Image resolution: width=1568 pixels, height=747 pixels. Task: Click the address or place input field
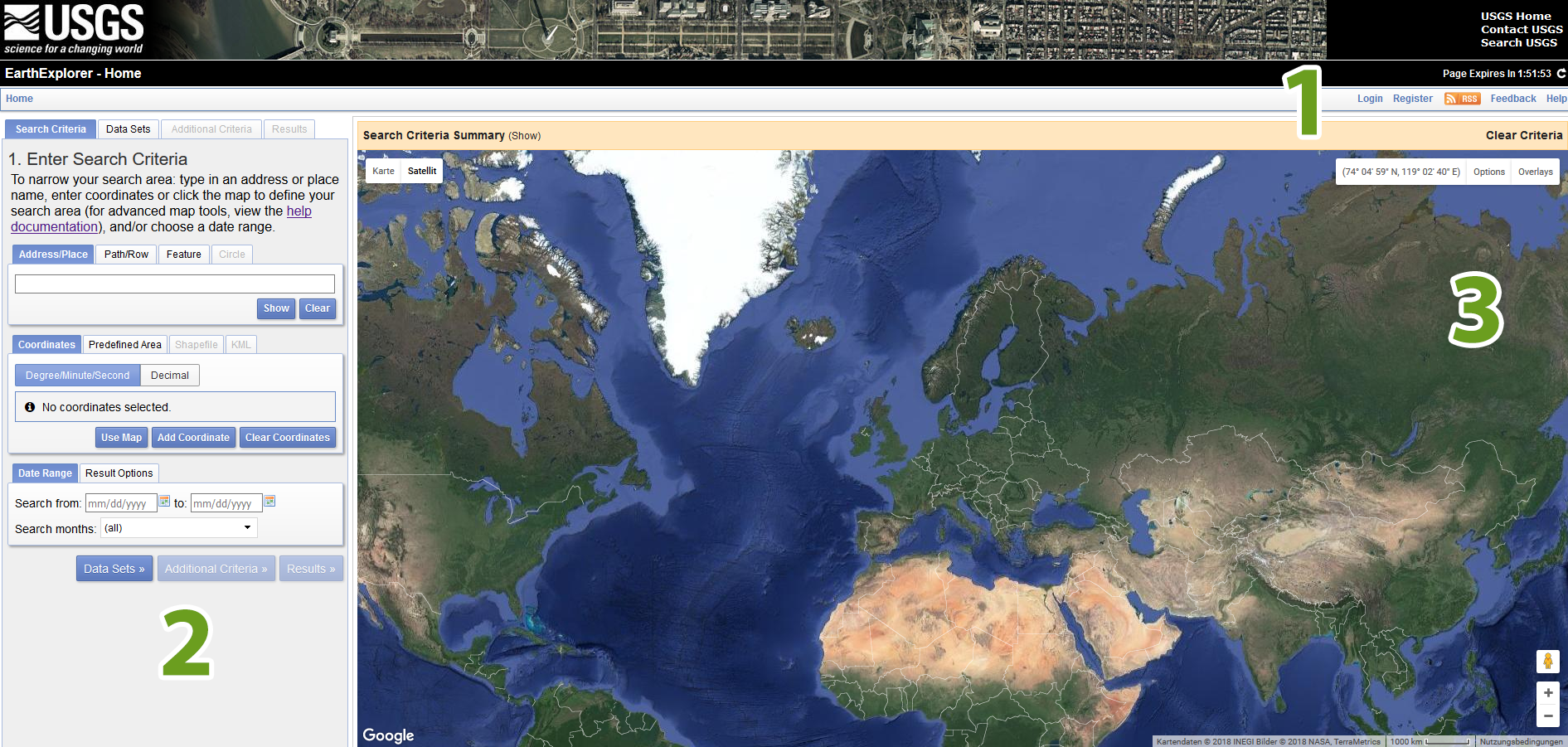pos(175,284)
